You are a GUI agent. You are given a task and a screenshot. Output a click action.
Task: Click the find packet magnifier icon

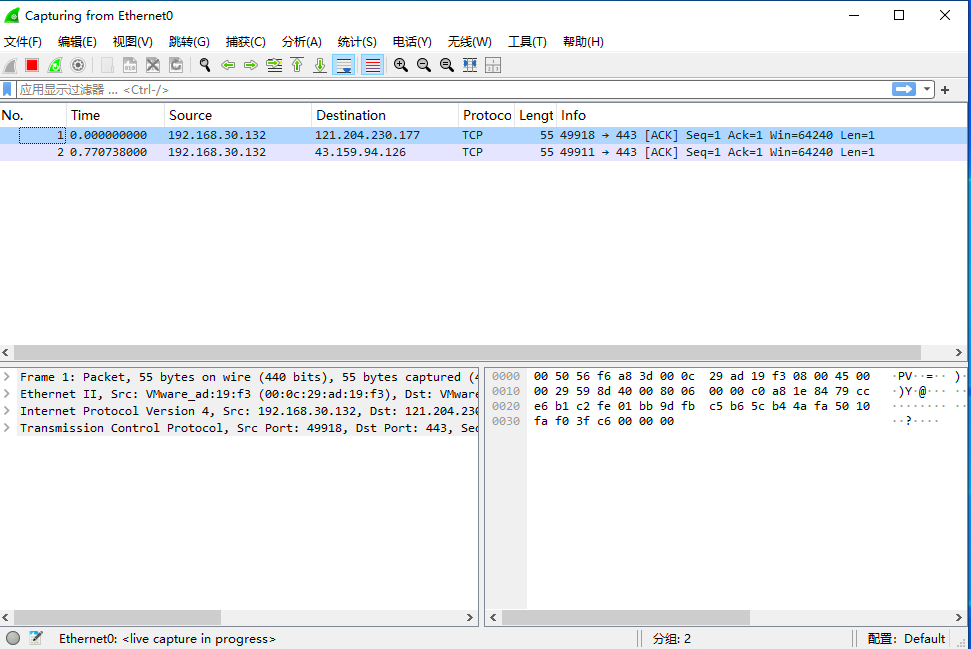click(x=205, y=65)
